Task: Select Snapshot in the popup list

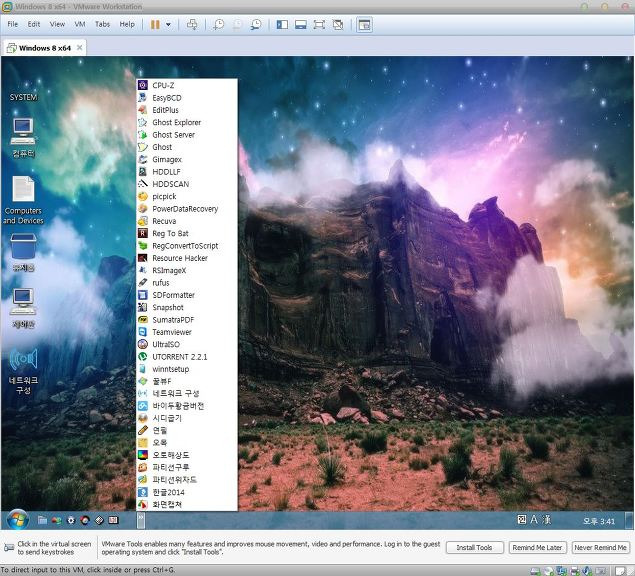Action: point(187,307)
